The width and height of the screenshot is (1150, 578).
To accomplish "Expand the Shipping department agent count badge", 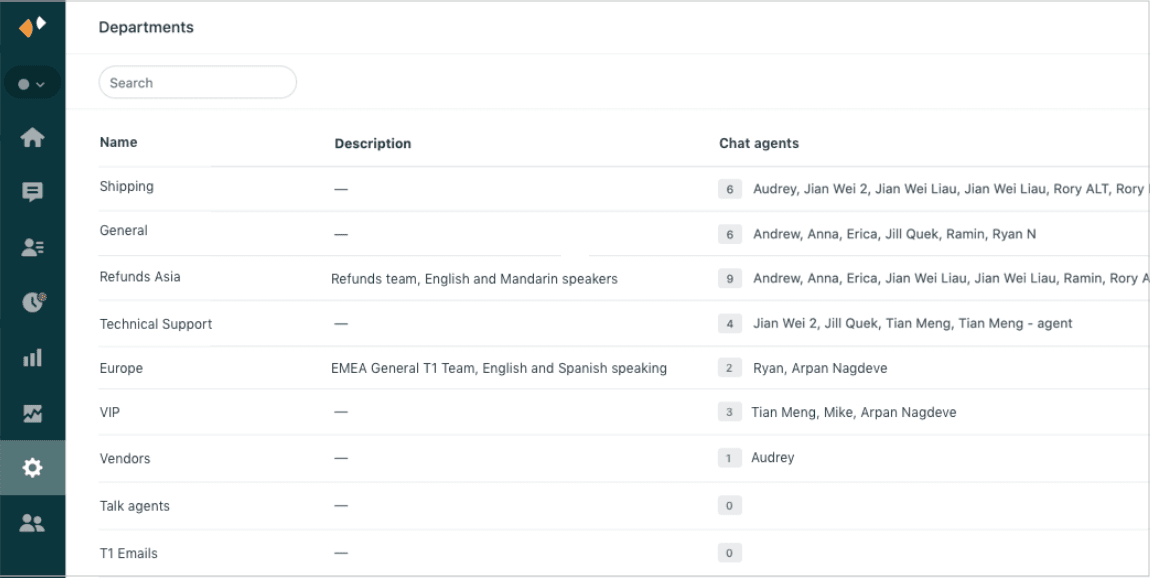I will coord(729,188).
